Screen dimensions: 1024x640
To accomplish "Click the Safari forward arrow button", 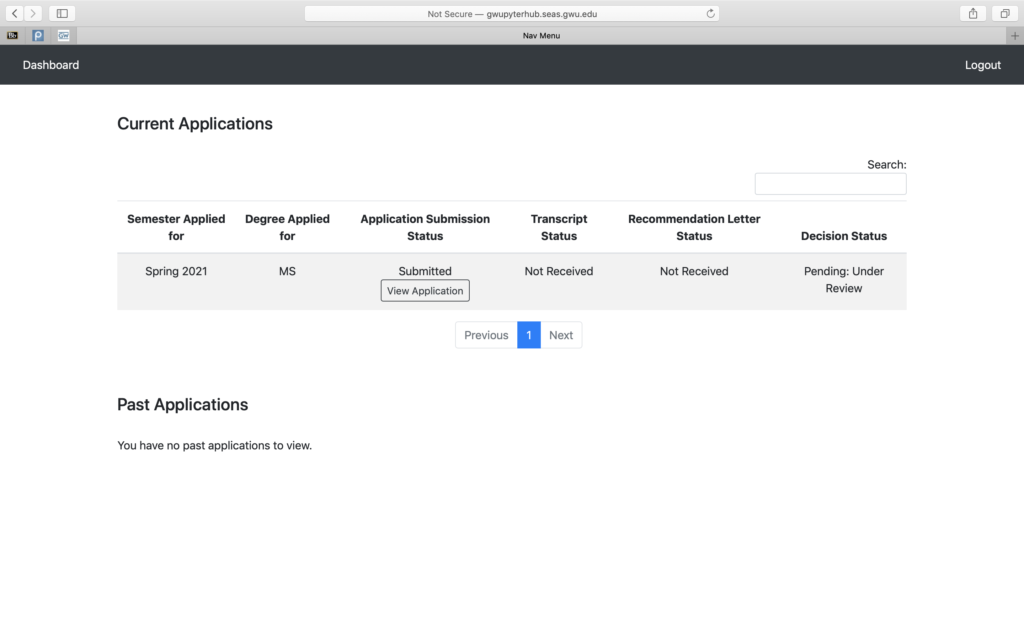I will coord(34,13).
